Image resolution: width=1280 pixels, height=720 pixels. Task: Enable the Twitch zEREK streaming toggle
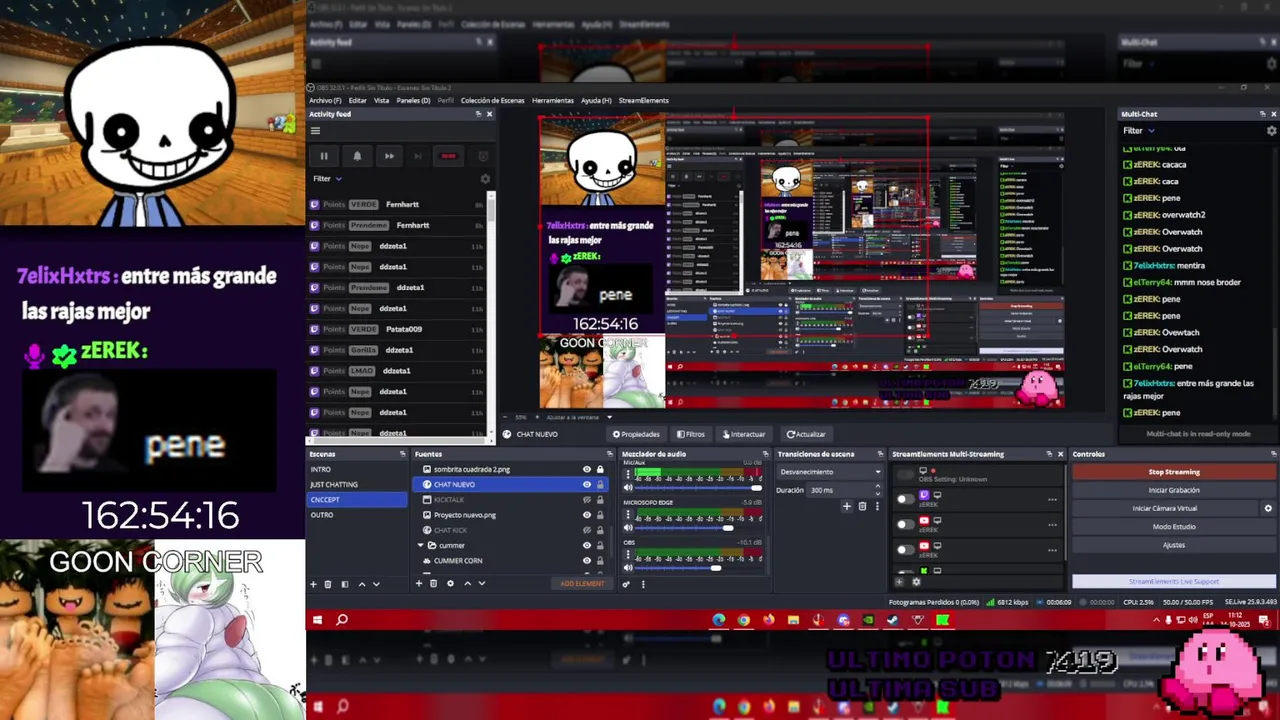click(906, 498)
